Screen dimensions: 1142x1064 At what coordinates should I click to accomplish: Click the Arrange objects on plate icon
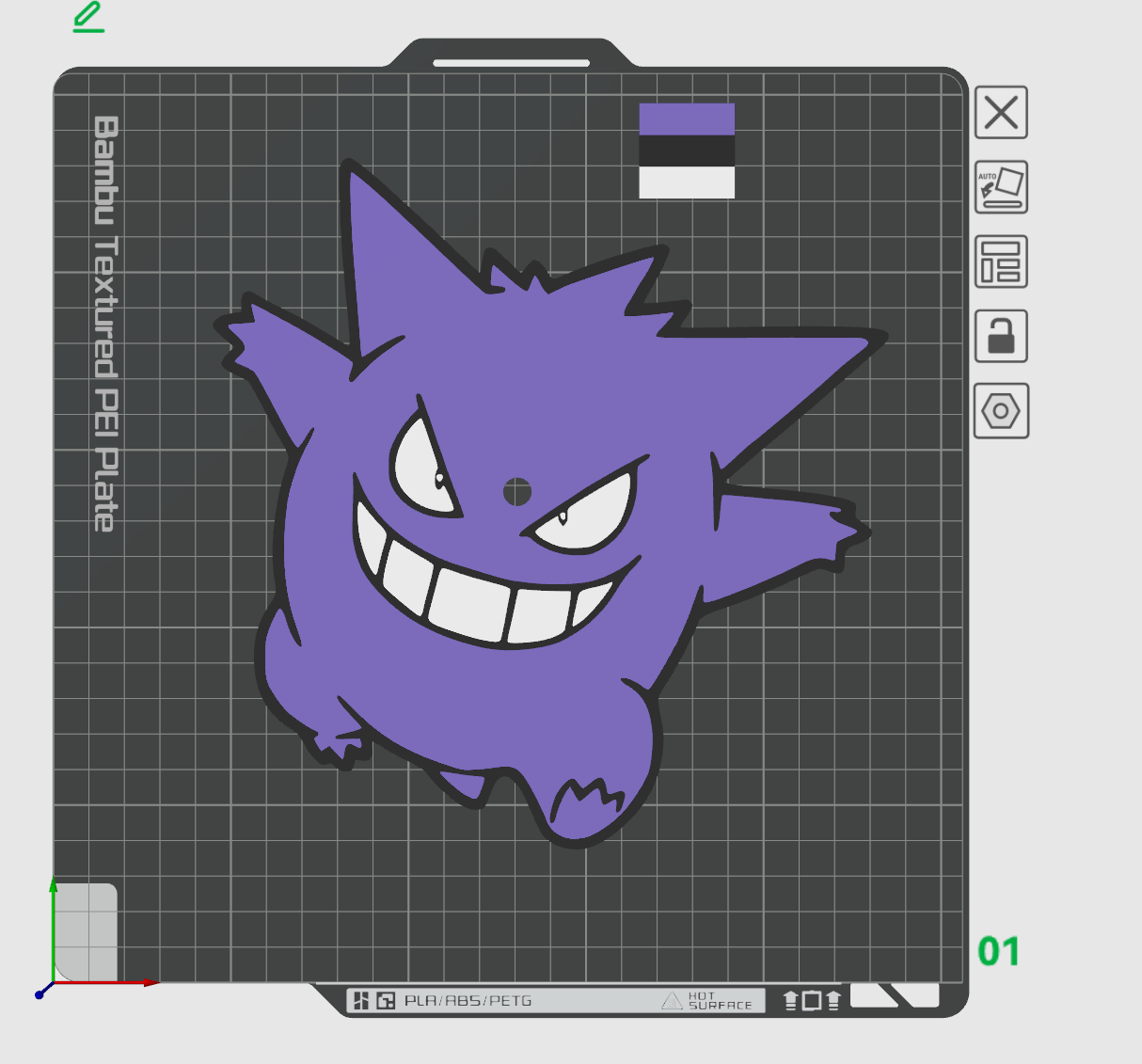pos(1001,262)
